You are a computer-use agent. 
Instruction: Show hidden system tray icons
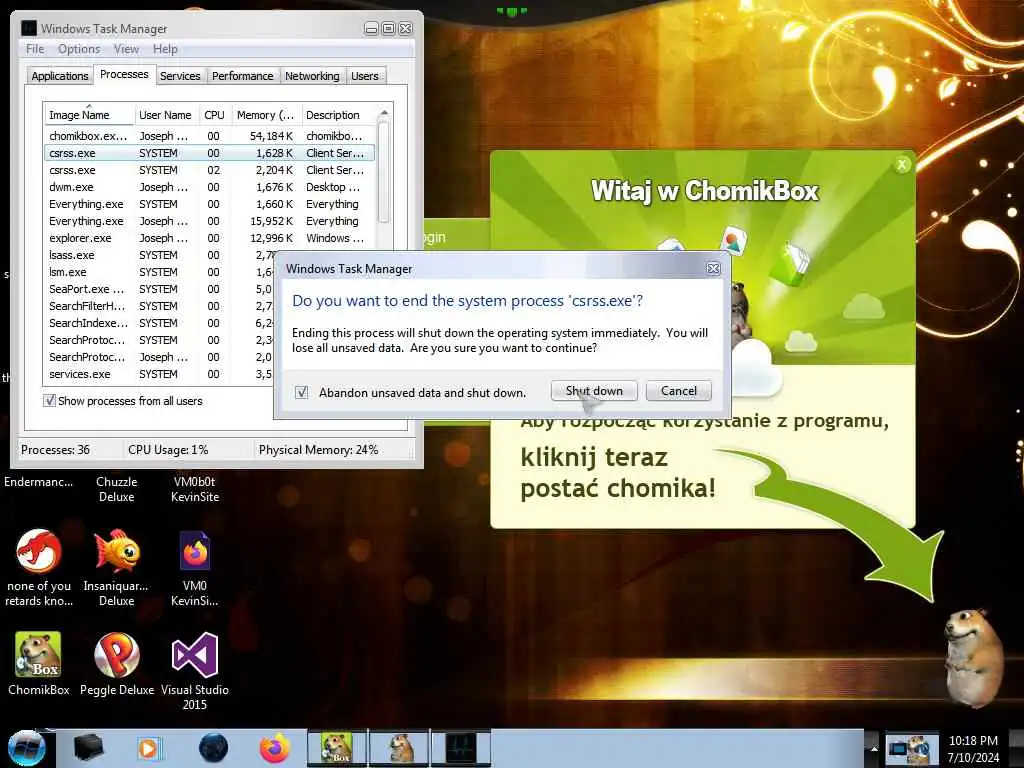(873, 748)
